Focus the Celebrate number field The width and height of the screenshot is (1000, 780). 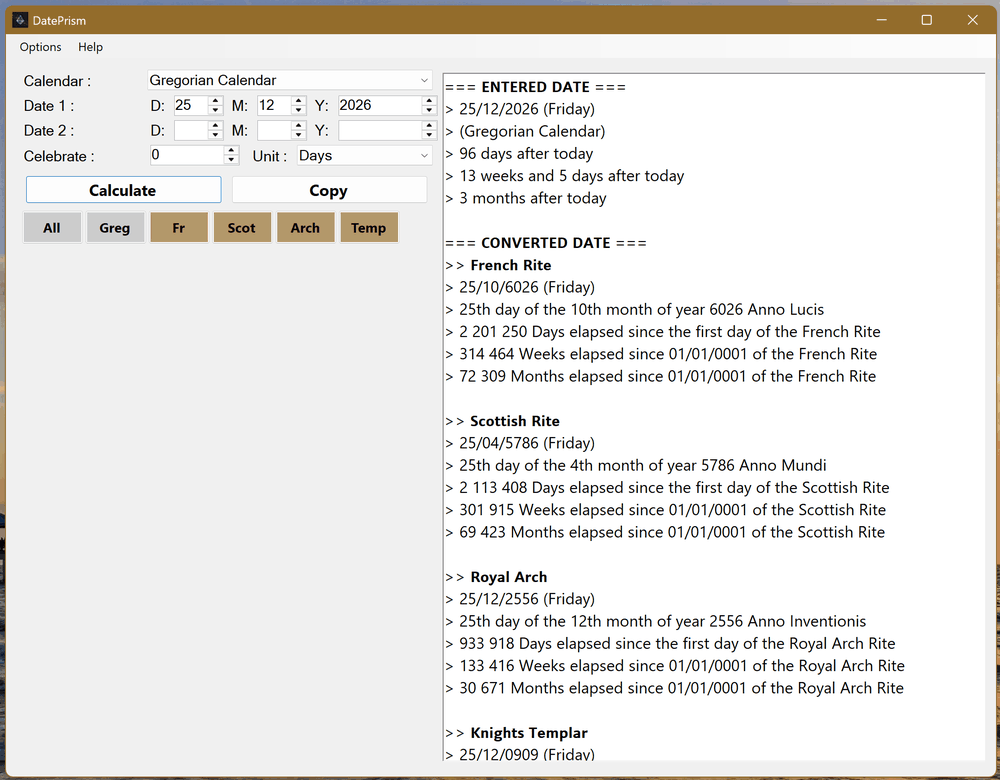pos(188,155)
